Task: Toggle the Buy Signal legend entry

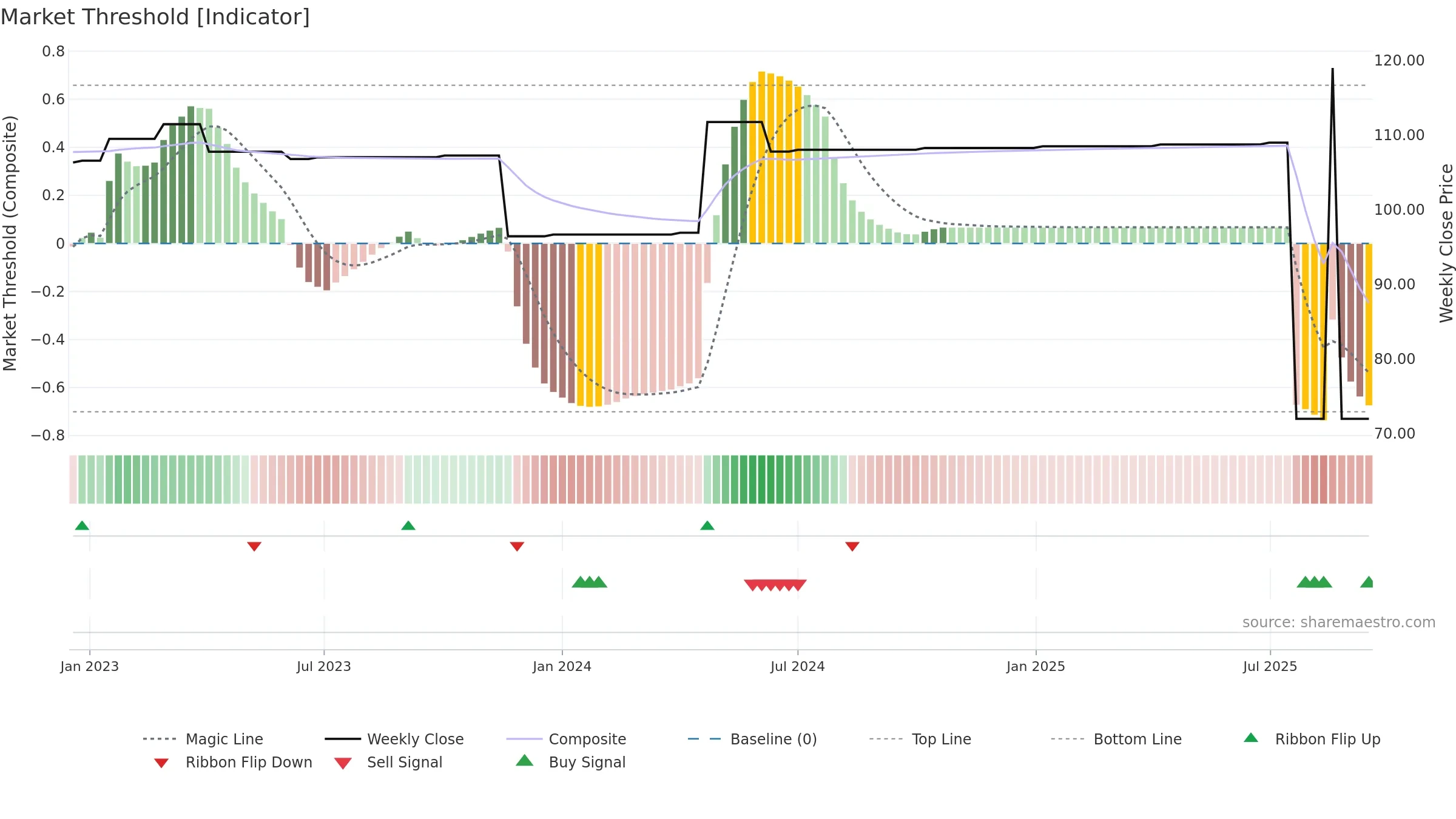Action: pos(570,762)
